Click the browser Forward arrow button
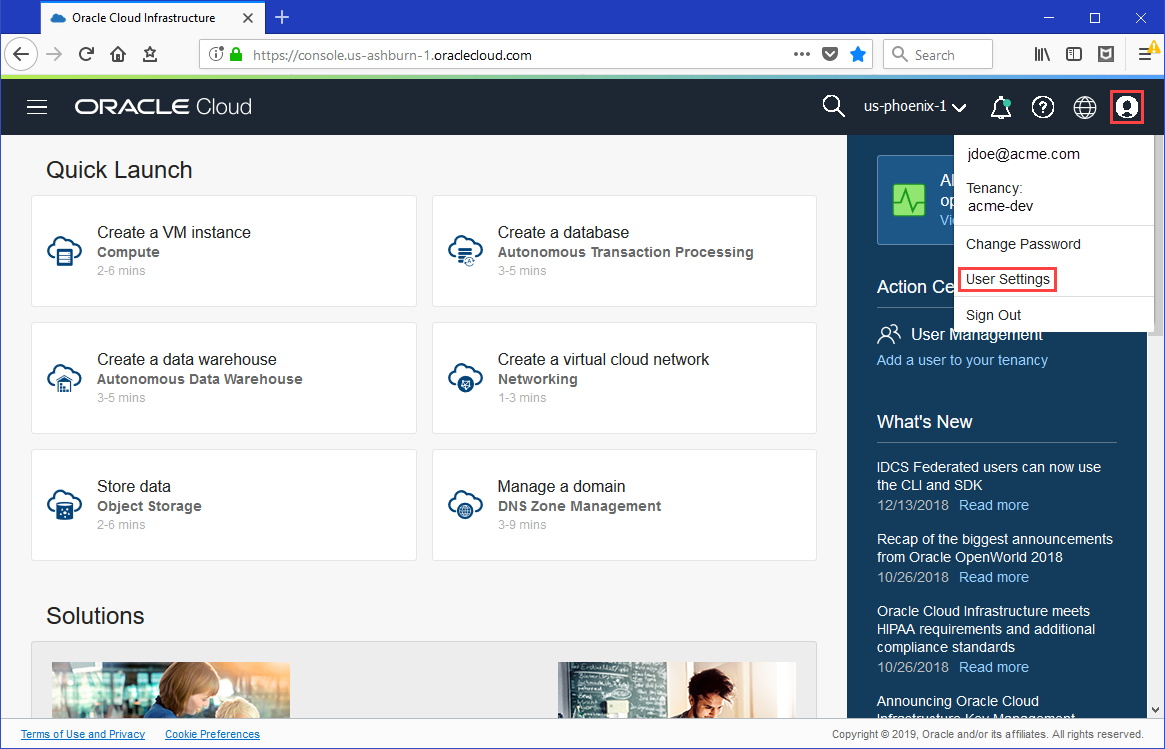The height and width of the screenshot is (749, 1165). pyautogui.click(x=54, y=54)
